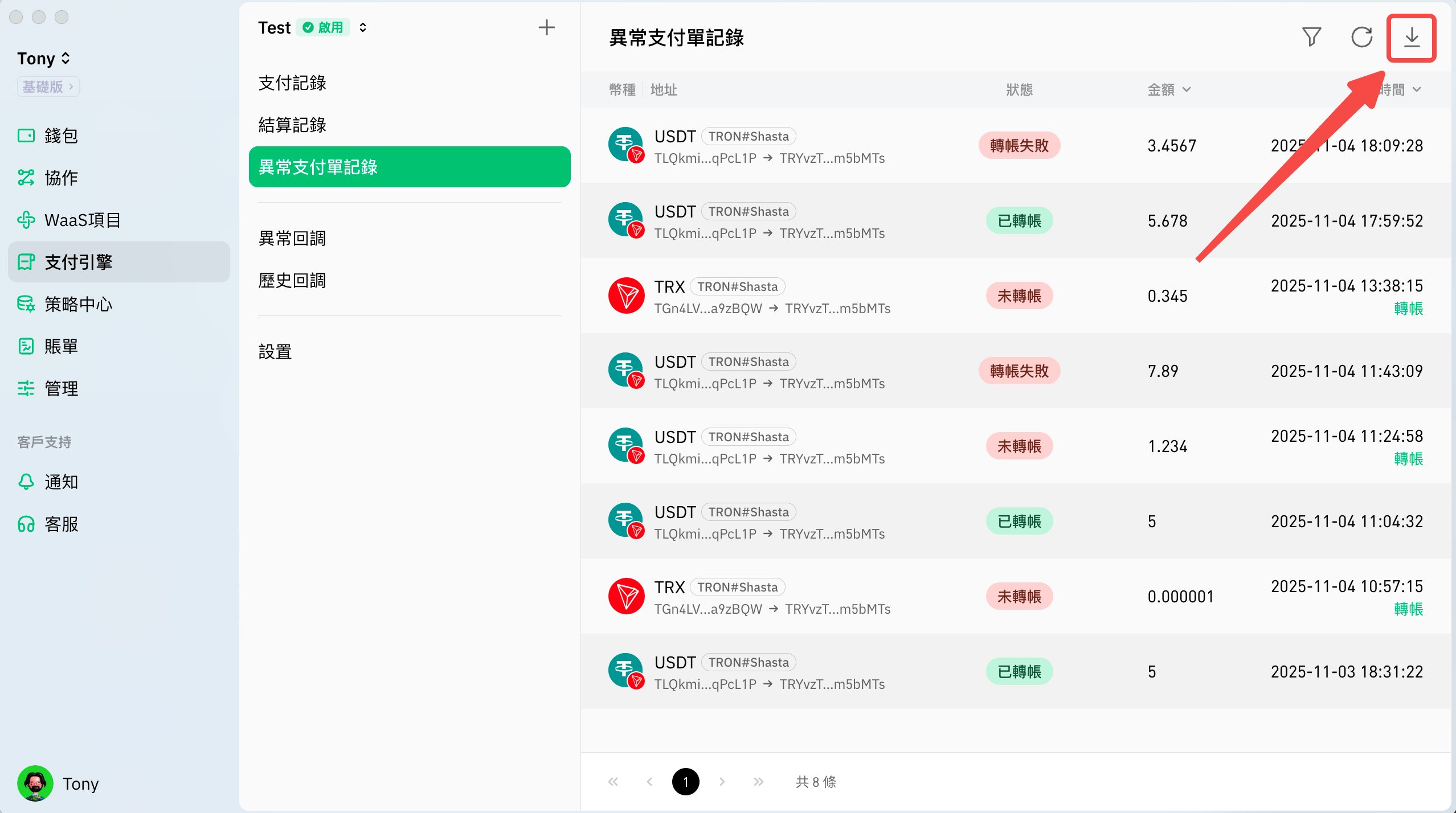The image size is (1456, 813).
Task: Open 設置 settings menu item
Action: pos(275,352)
